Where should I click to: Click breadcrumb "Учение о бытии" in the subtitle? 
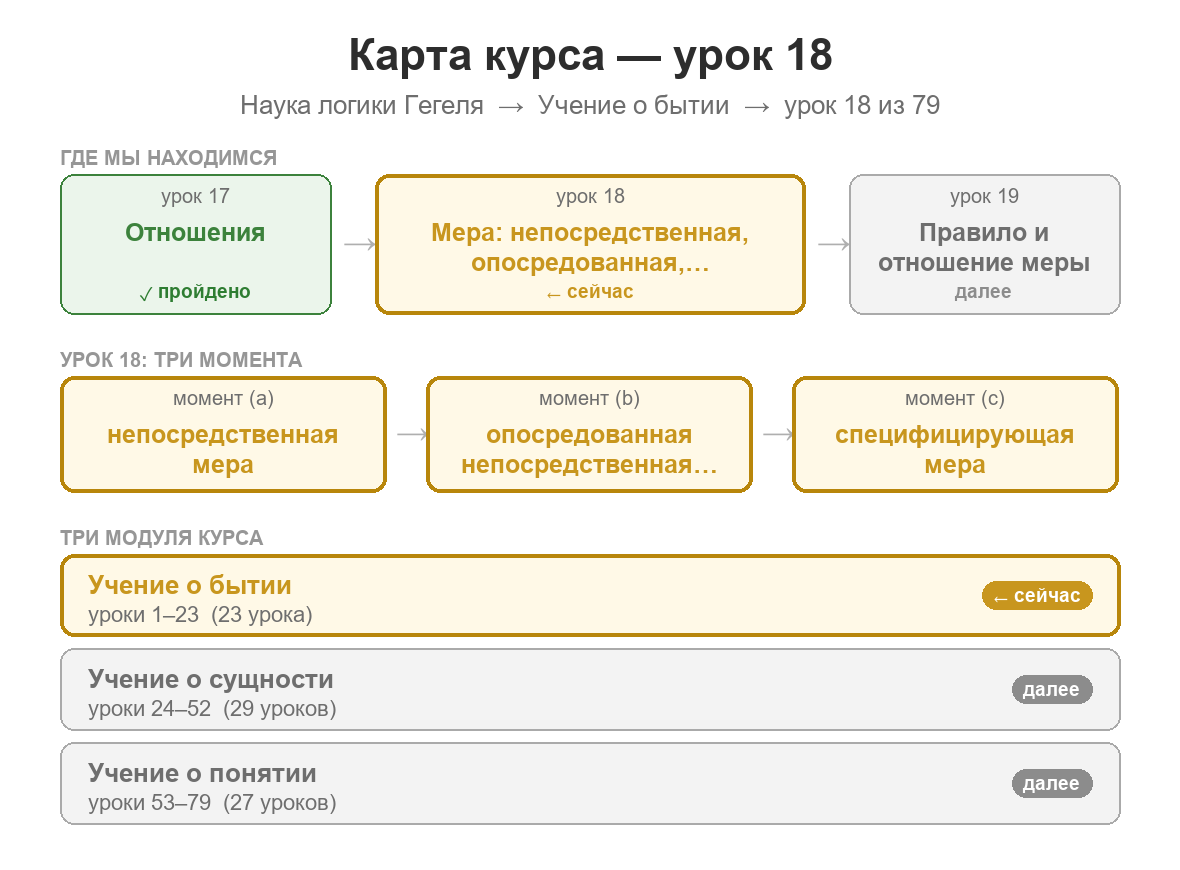click(x=634, y=105)
